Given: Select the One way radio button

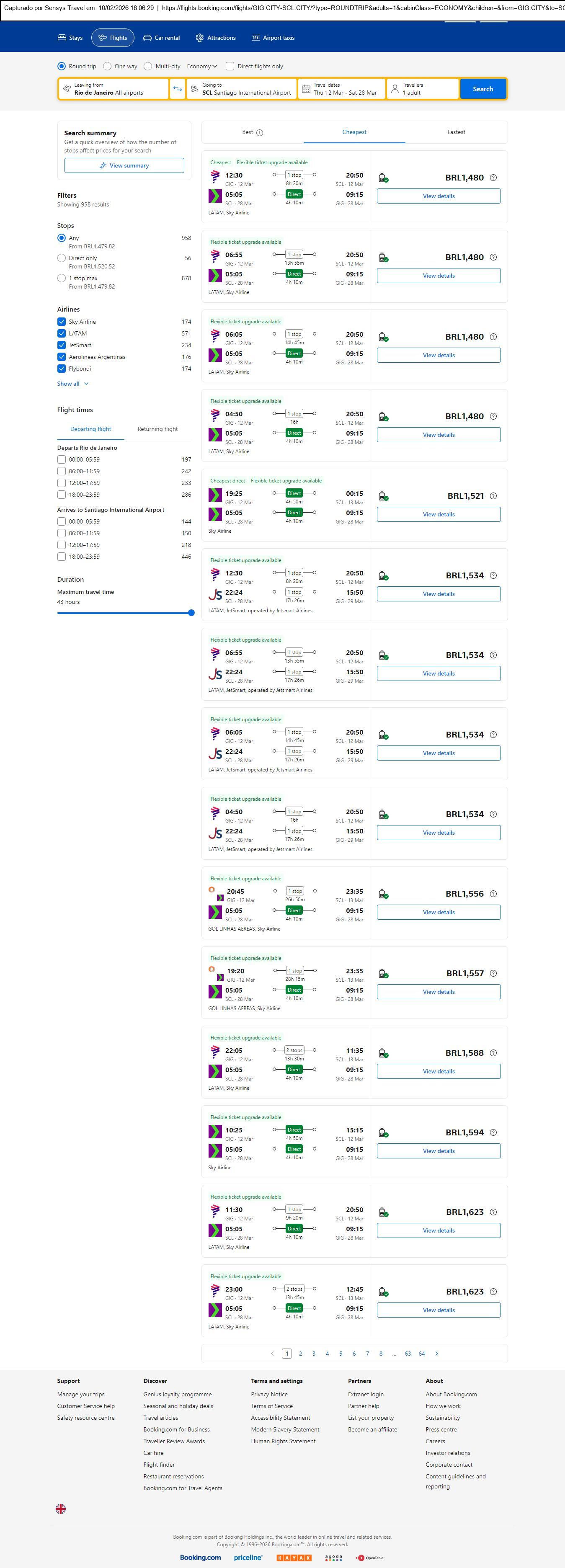Looking at the screenshot, I should [x=108, y=66].
